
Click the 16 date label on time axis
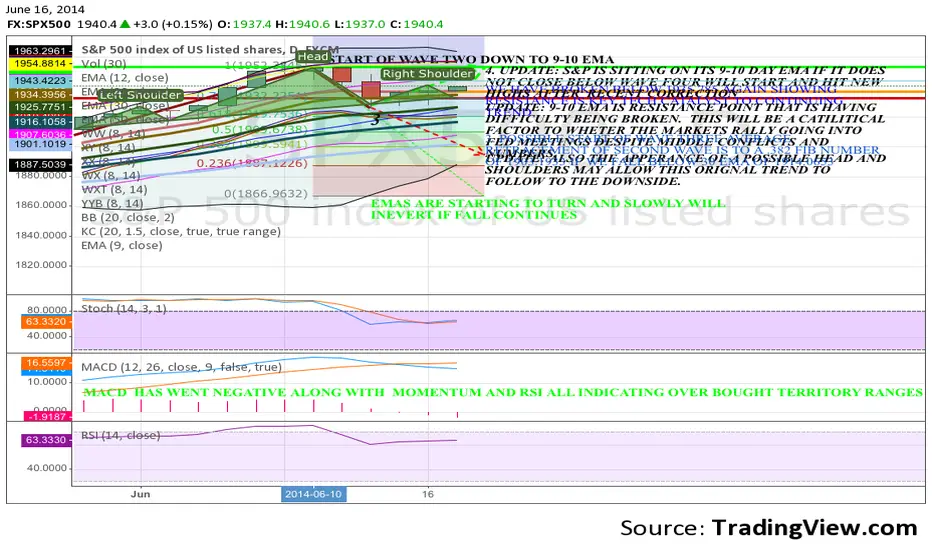428,494
